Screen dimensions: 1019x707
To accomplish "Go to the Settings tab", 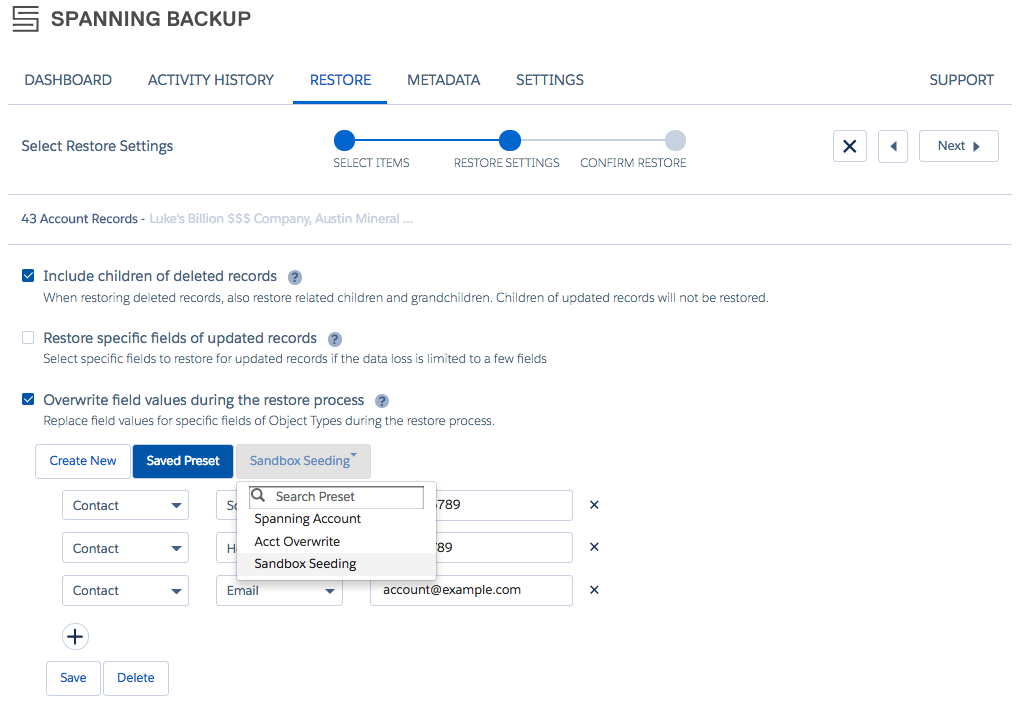I will [x=550, y=80].
